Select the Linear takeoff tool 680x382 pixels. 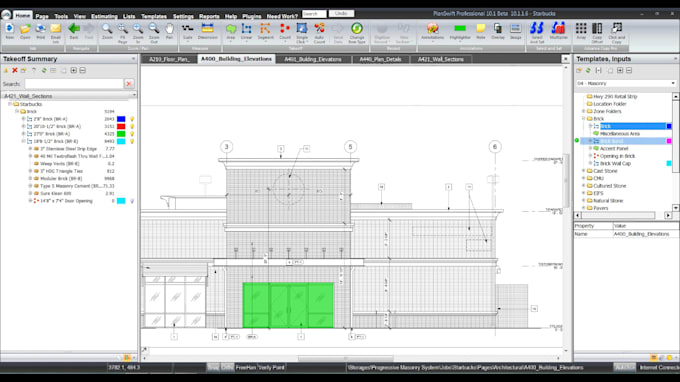tap(246, 29)
